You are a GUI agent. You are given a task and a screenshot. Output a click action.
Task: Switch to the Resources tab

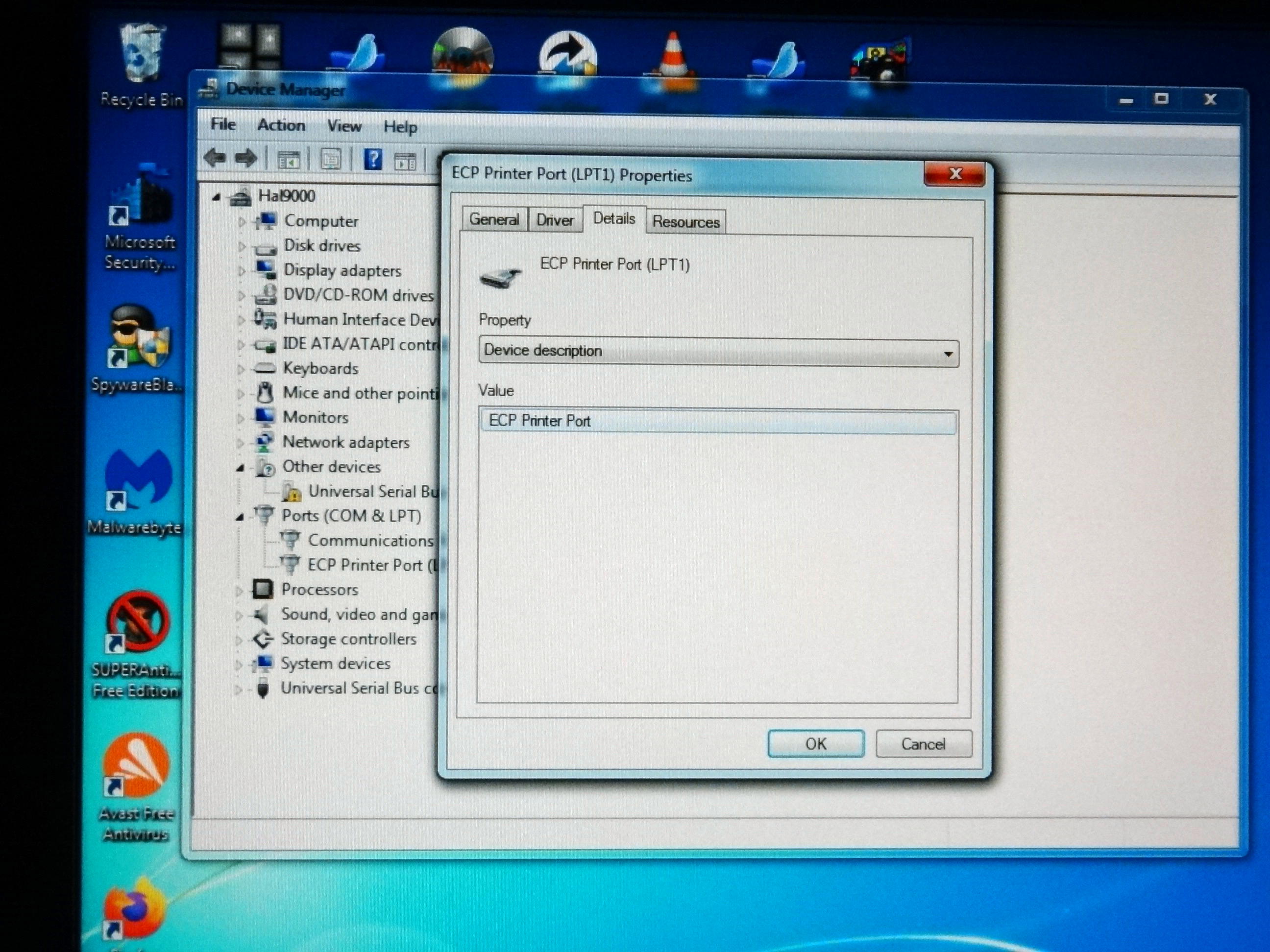click(685, 222)
